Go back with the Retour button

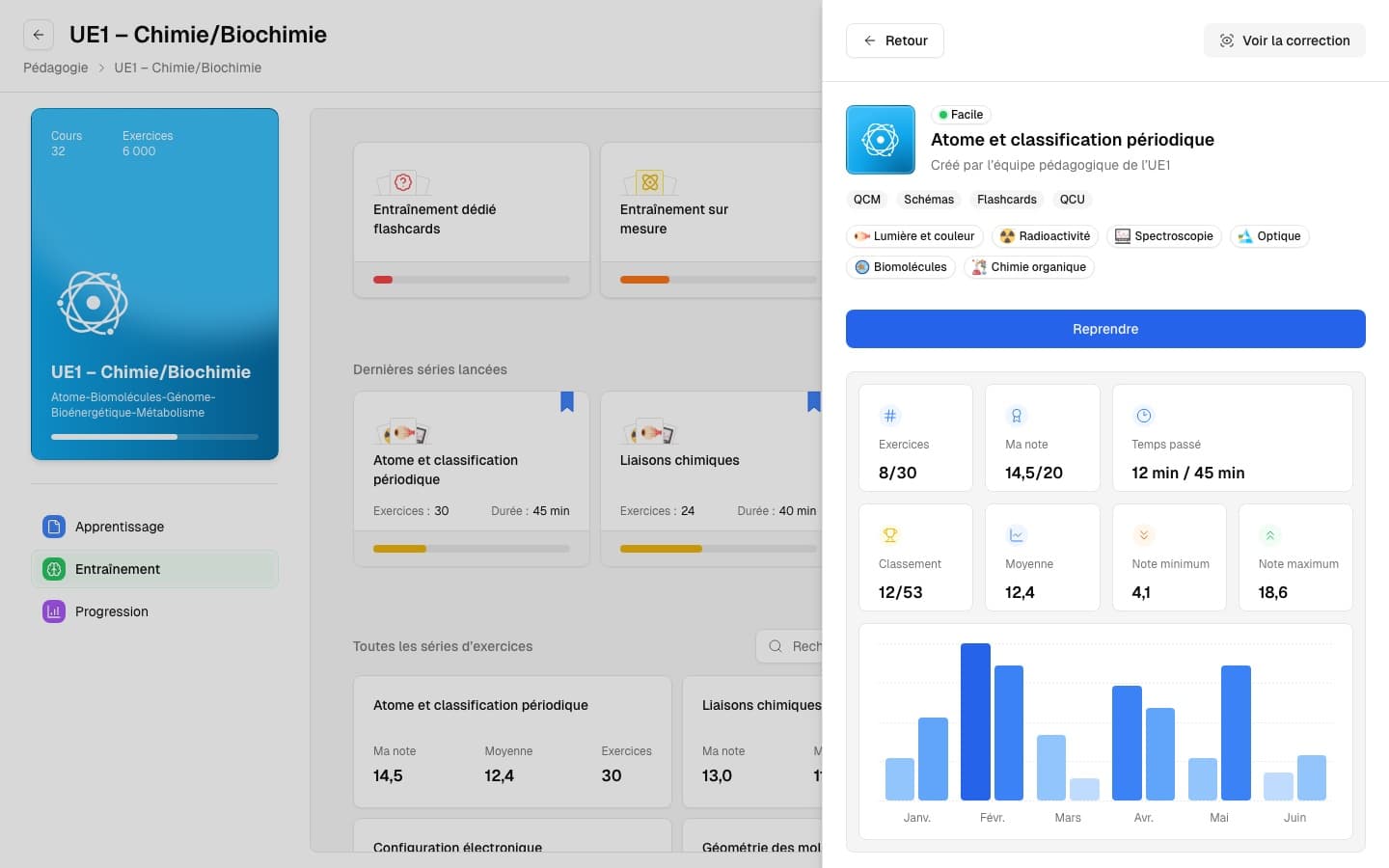tap(894, 41)
